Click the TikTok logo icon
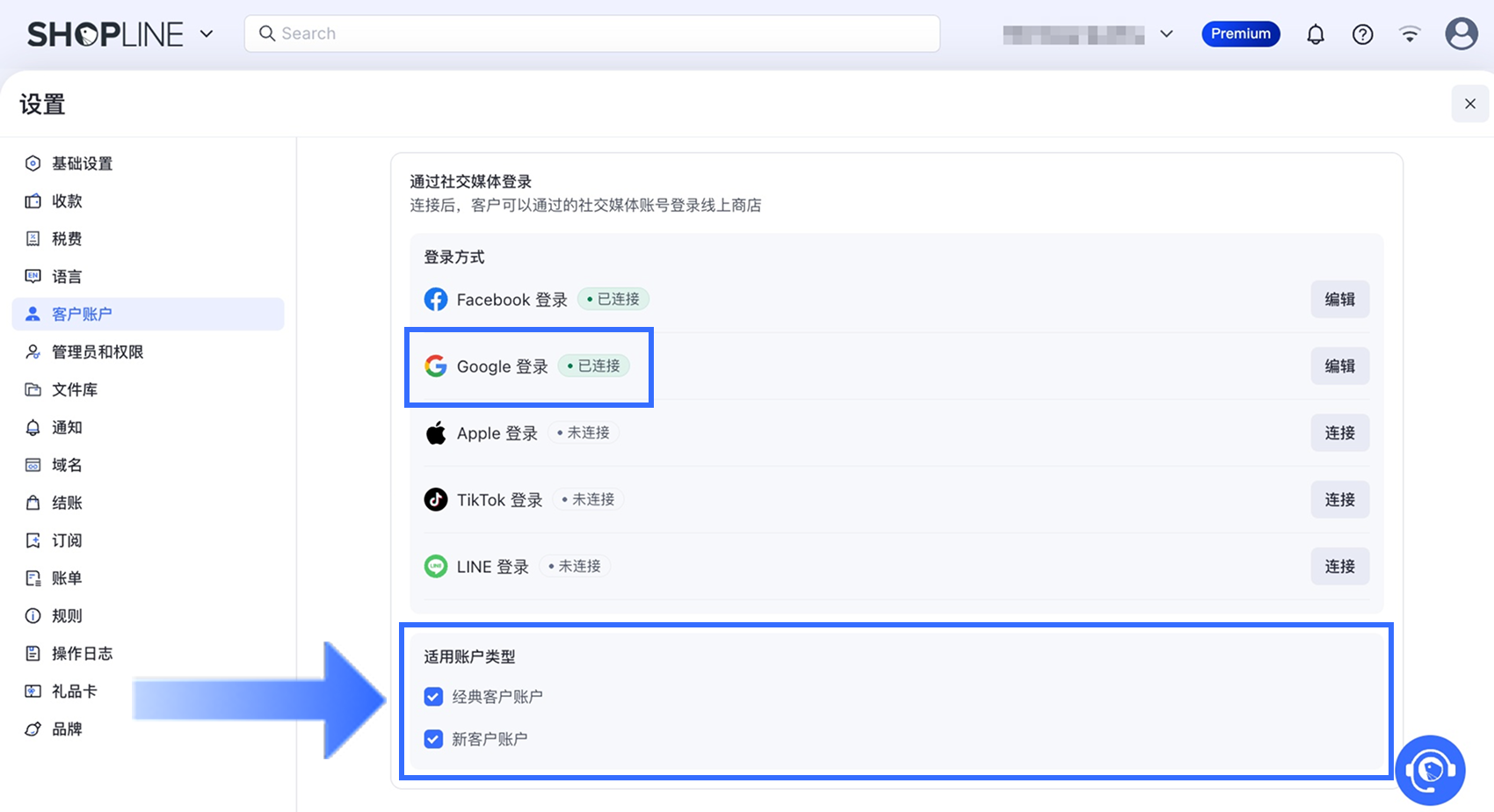1494x812 pixels. [436, 500]
